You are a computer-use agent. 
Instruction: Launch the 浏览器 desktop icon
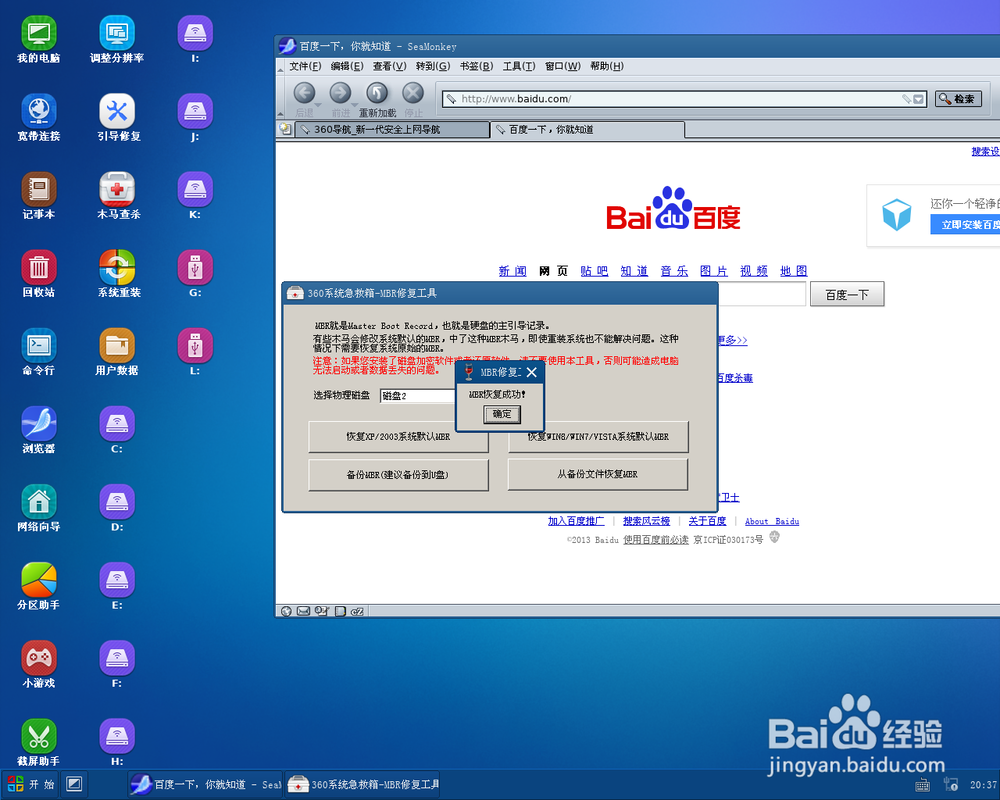coord(39,429)
